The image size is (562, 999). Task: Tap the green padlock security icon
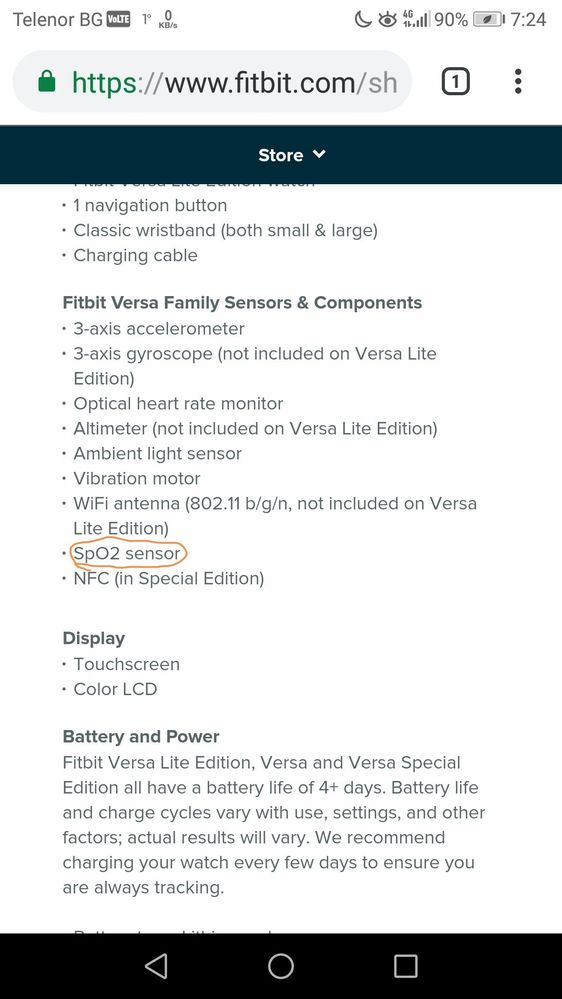click(x=47, y=82)
